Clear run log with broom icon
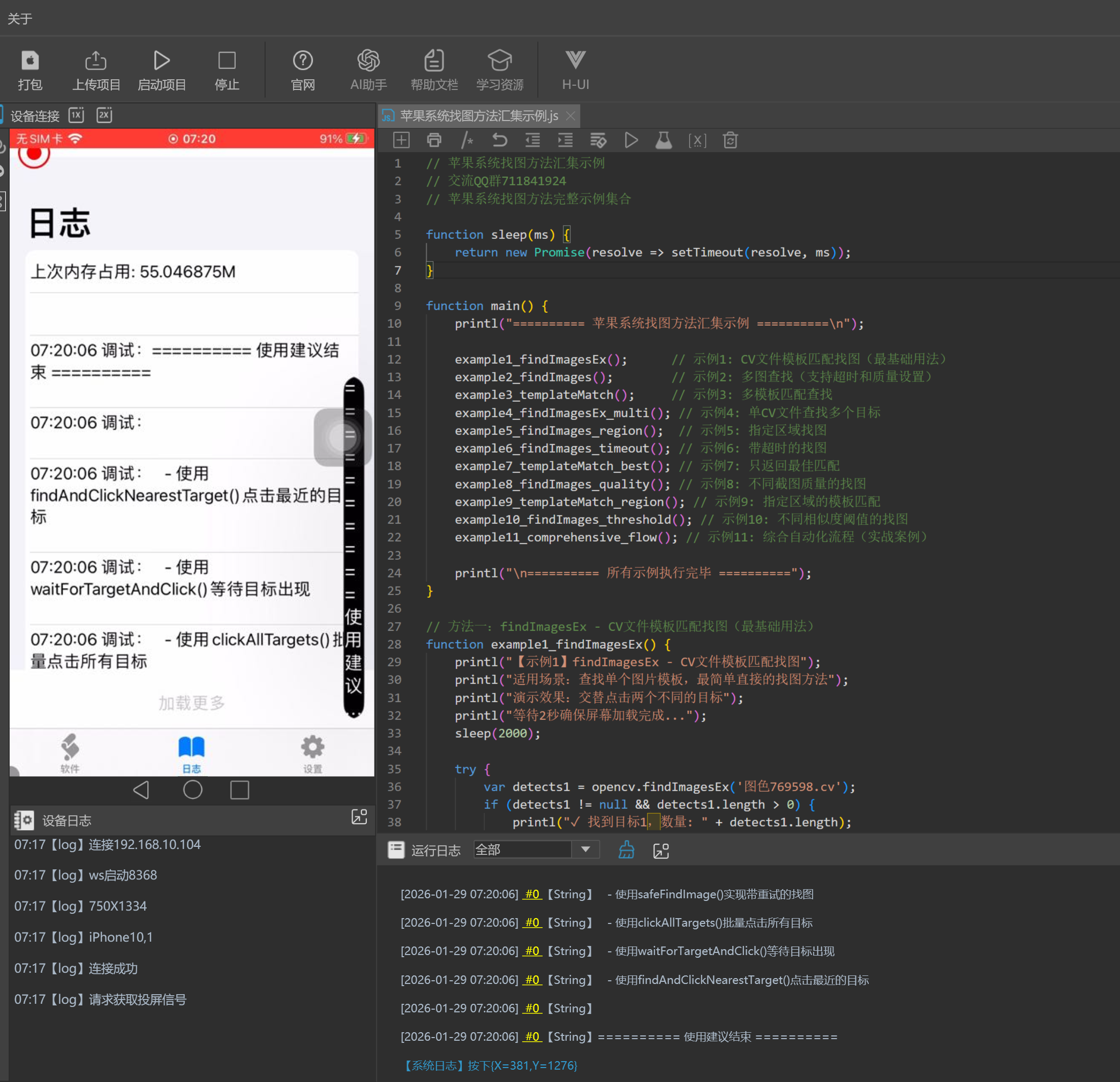Image resolution: width=1120 pixels, height=1082 pixels. 626,850
